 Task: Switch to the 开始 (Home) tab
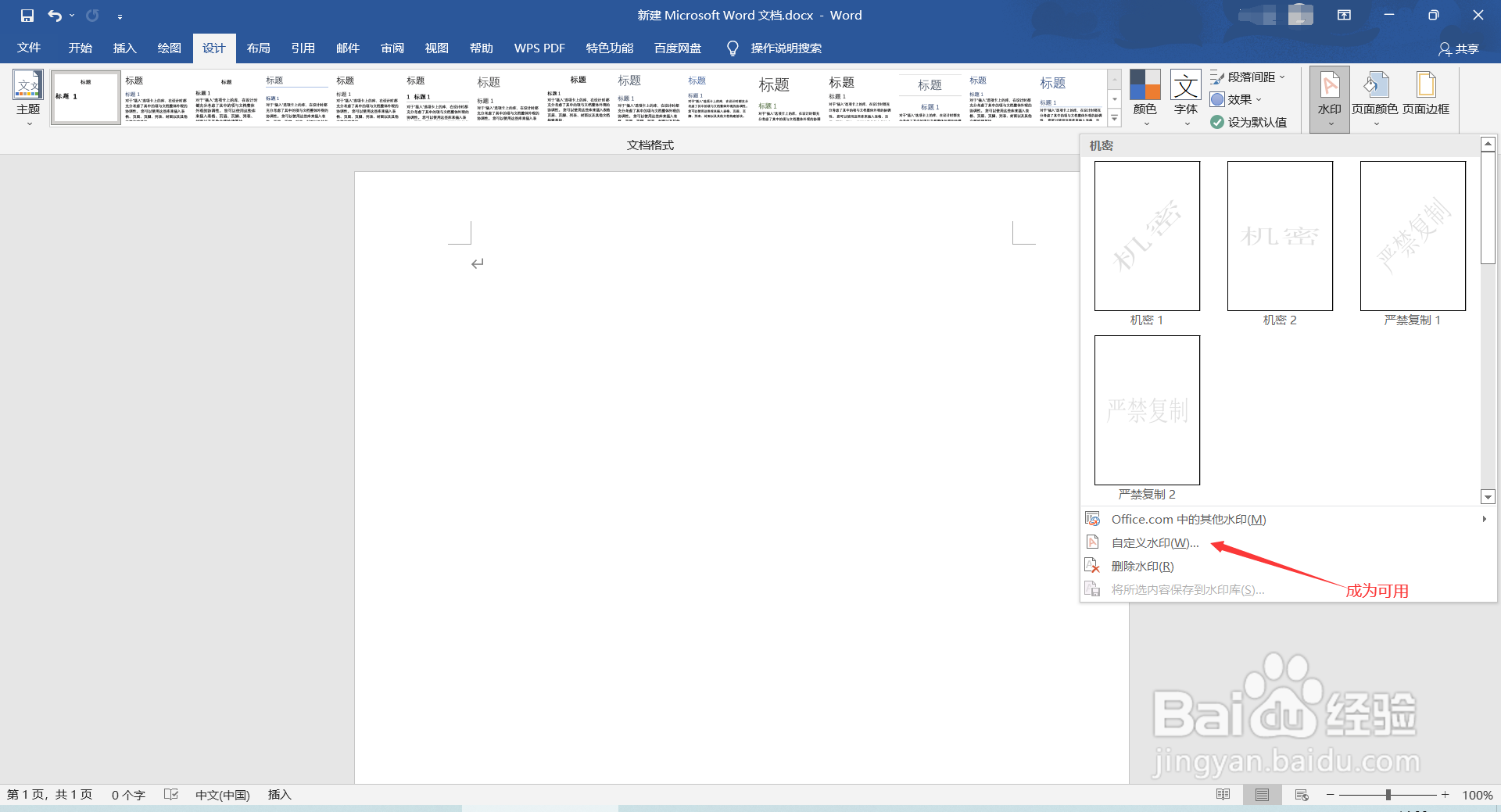click(81, 48)
